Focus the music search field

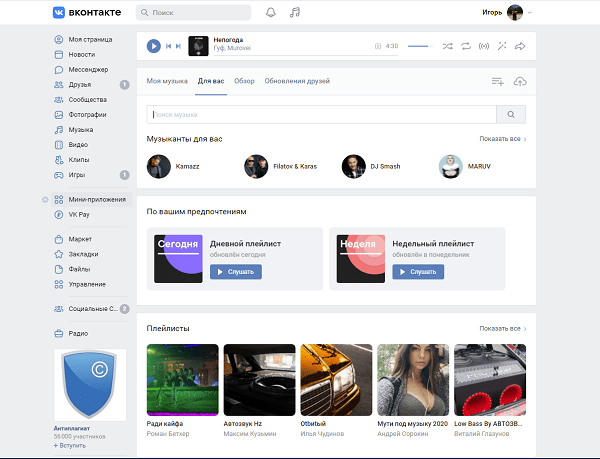tap(321, 114)
